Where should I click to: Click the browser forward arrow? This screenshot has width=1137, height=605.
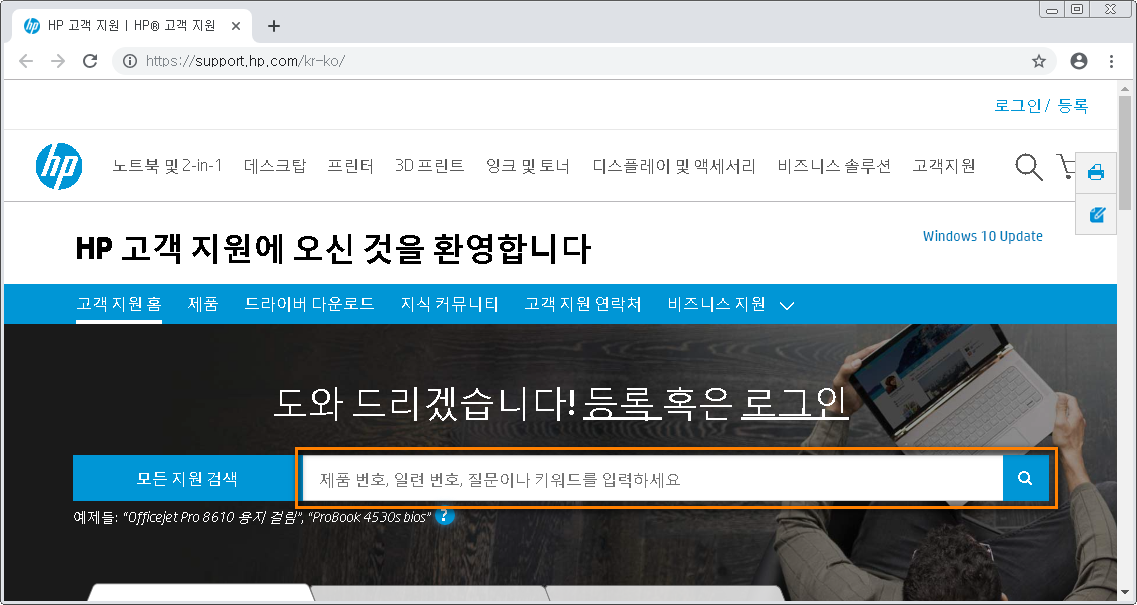(58, 61)
